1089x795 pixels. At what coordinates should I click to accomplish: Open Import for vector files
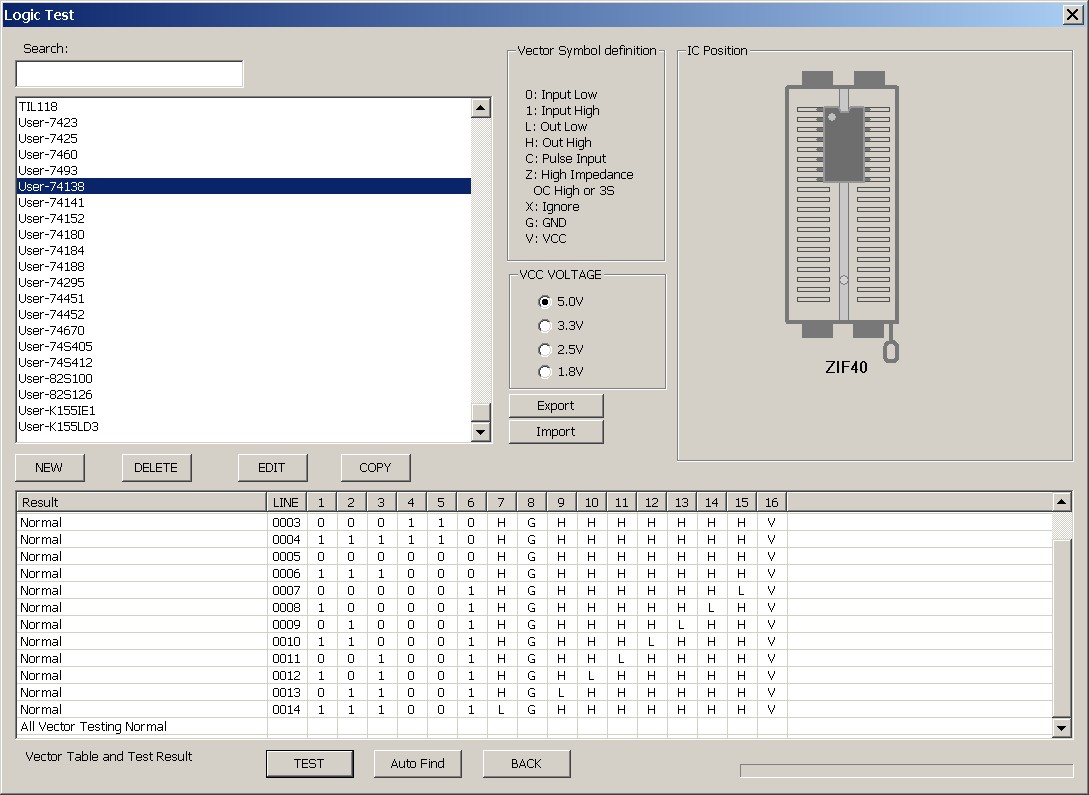click(x=556, y=431)
